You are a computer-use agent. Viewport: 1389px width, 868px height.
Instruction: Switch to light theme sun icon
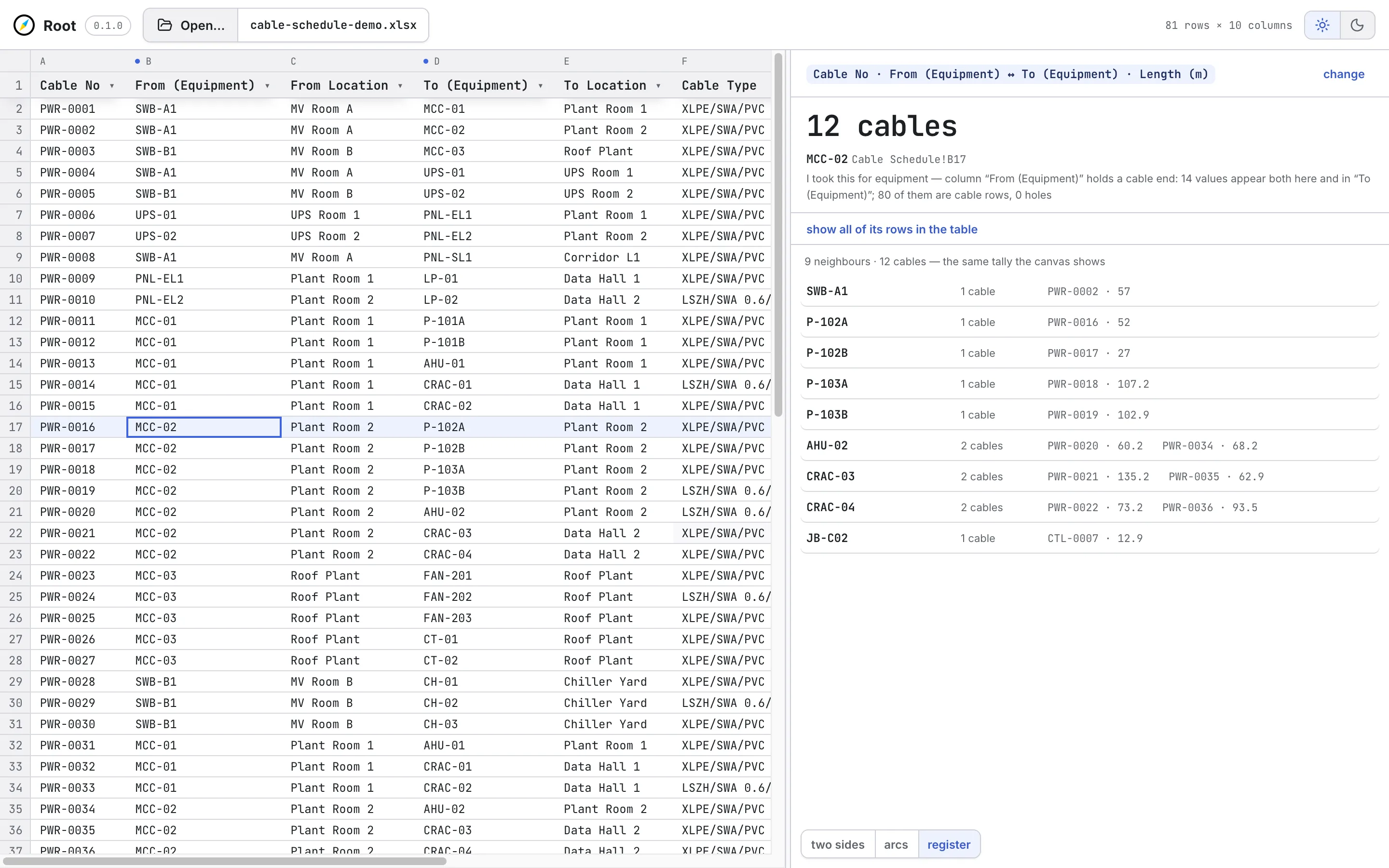point(1322,25)
